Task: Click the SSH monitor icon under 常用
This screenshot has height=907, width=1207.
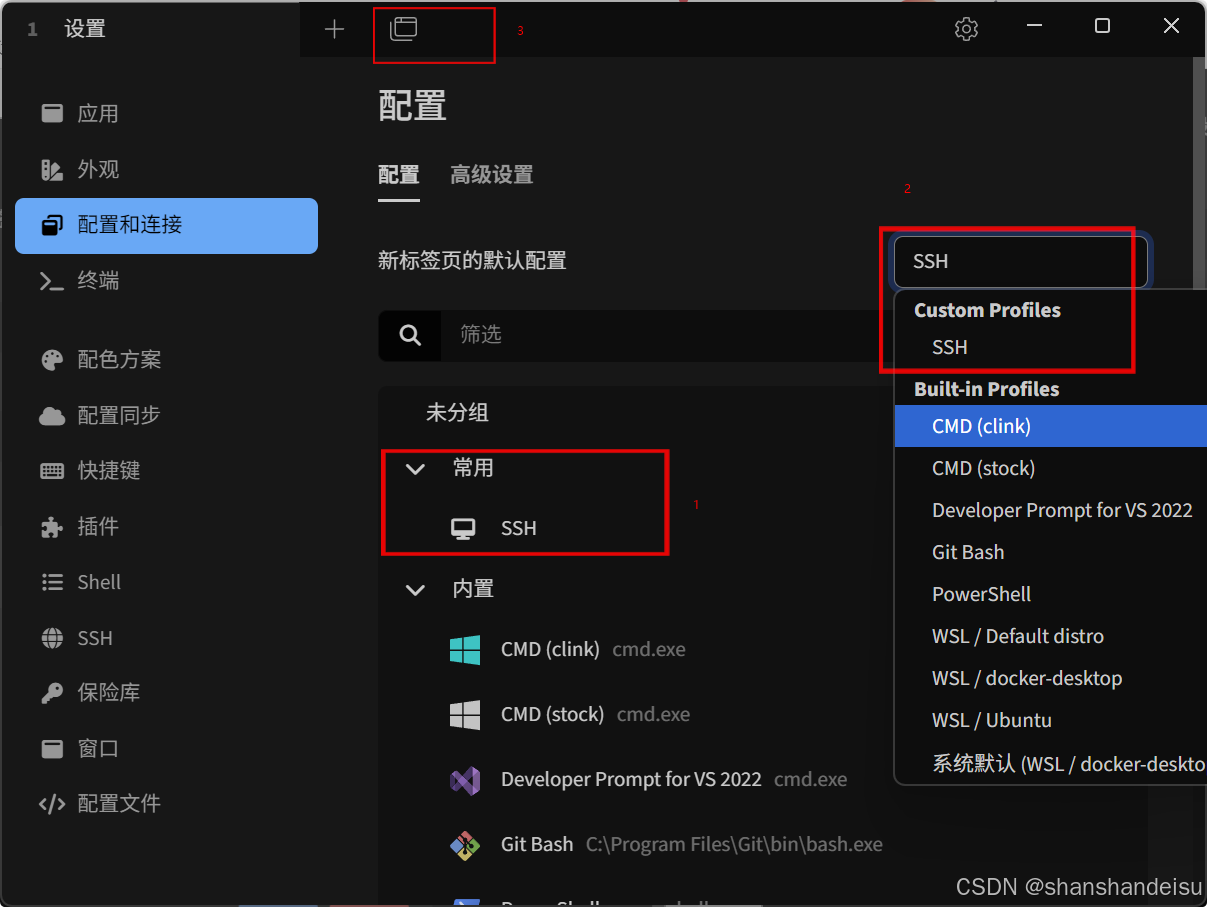Action: (463, 529)
